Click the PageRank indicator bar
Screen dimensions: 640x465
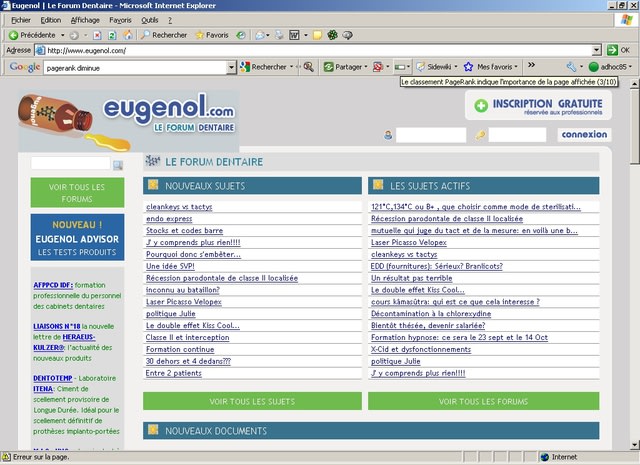(x=400, y=67)
